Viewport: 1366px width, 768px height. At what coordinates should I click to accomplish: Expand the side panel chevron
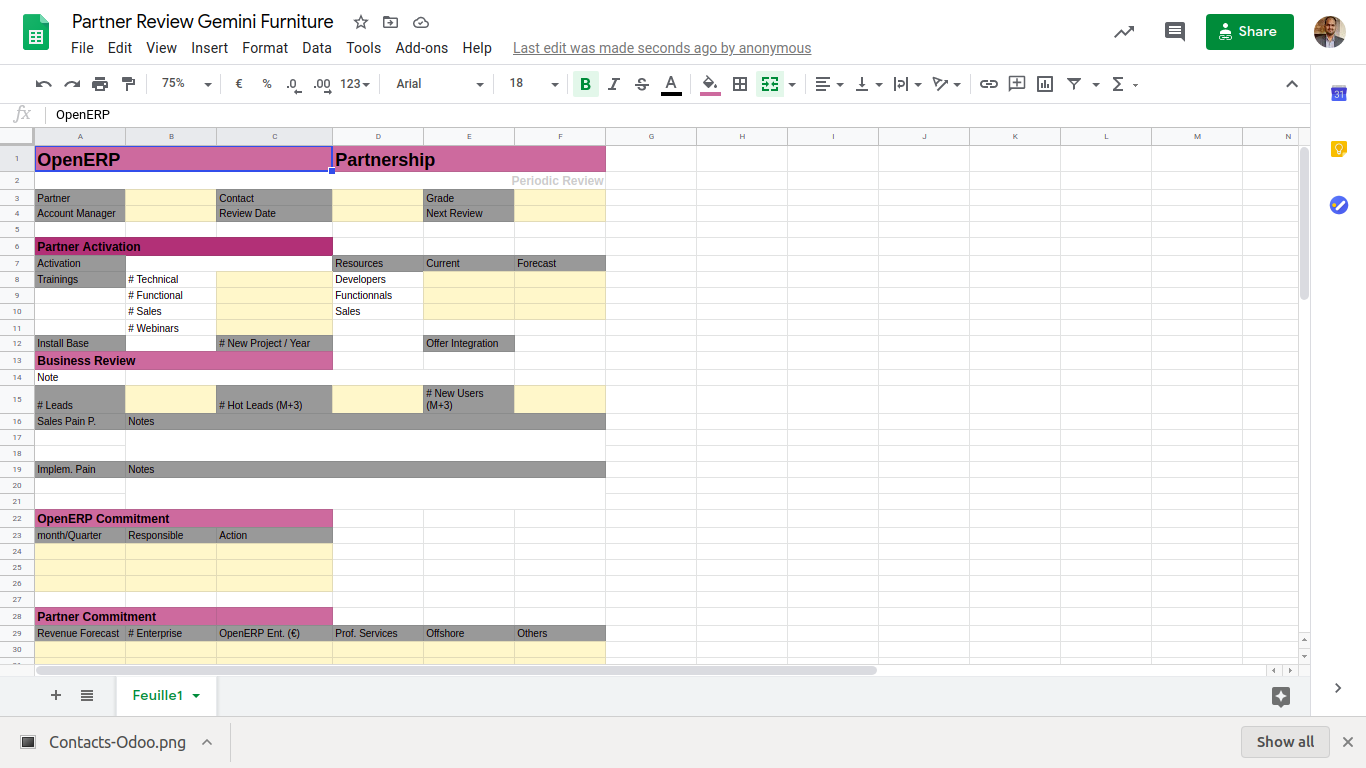(1338, 688)
